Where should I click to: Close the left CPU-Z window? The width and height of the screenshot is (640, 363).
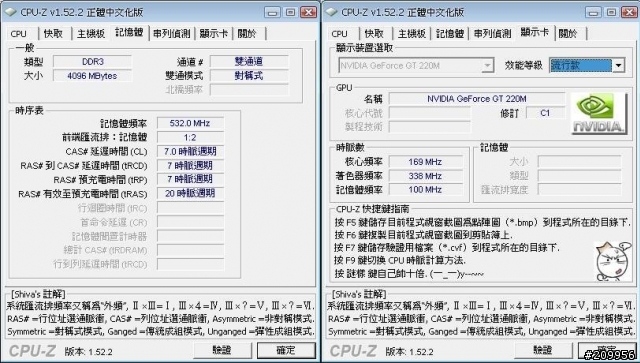coord(309,12)
